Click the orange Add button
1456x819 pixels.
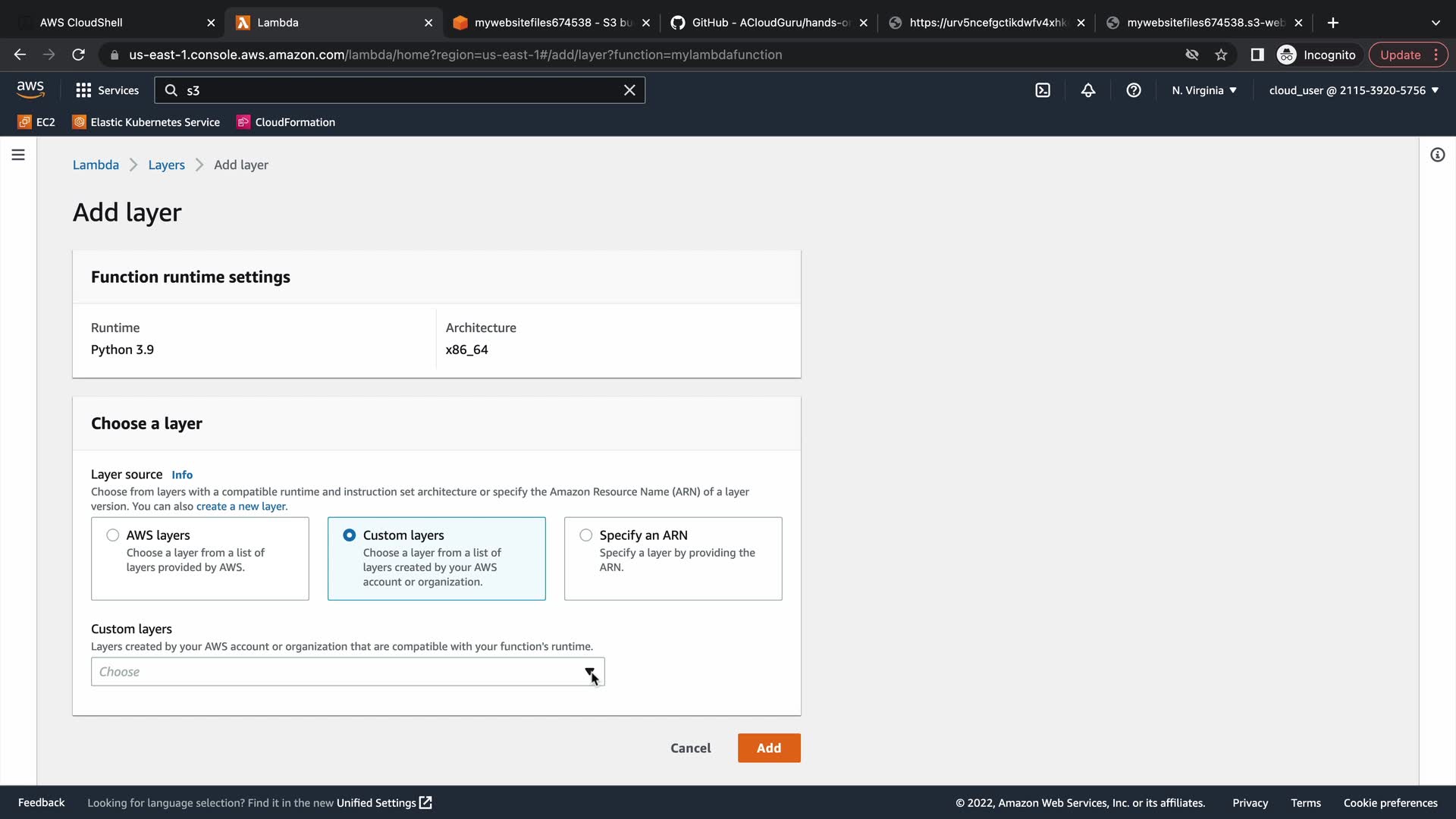(768, 748)
